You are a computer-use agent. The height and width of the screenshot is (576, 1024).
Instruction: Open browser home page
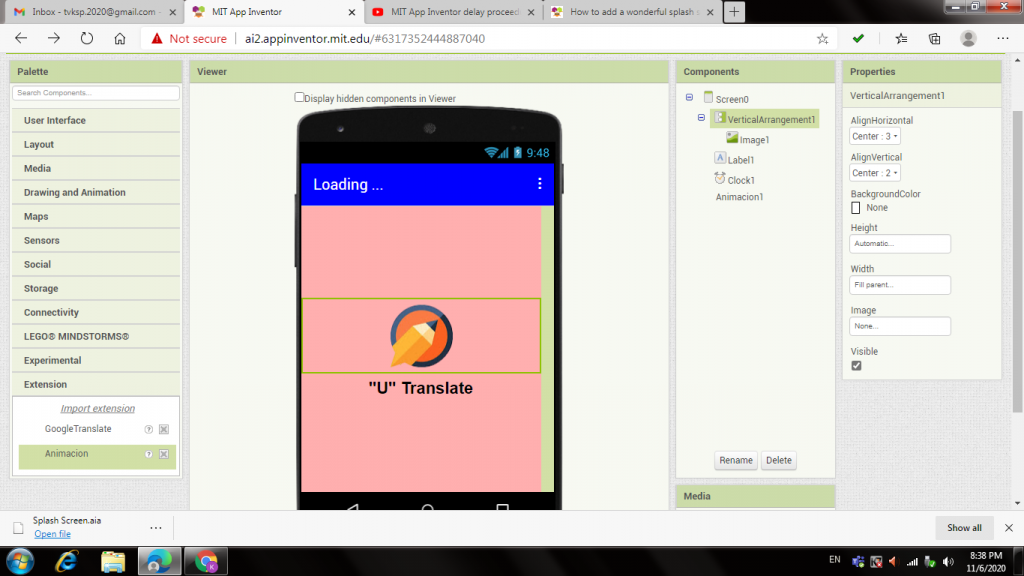[120, 39]
